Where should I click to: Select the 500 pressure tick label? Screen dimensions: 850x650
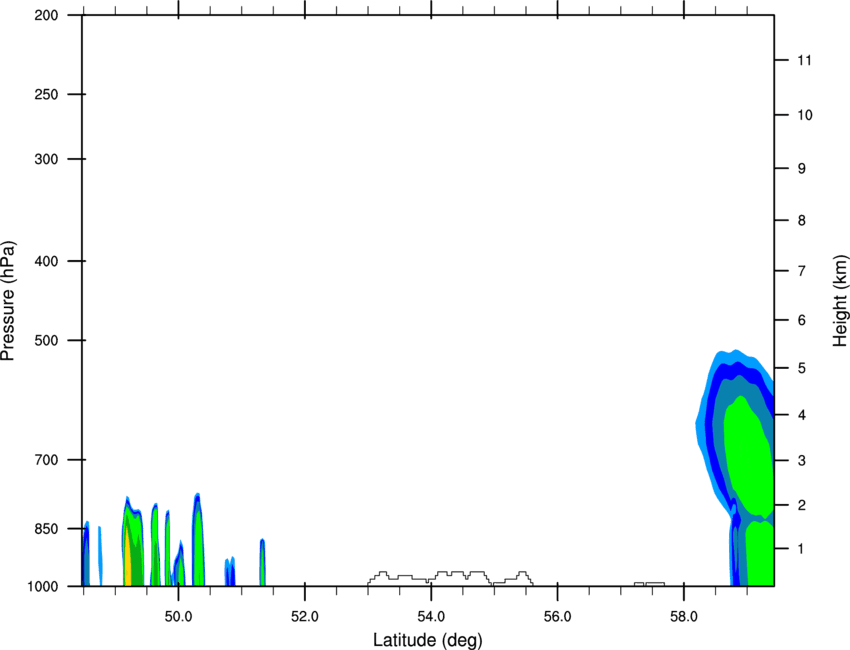[47, 340]
